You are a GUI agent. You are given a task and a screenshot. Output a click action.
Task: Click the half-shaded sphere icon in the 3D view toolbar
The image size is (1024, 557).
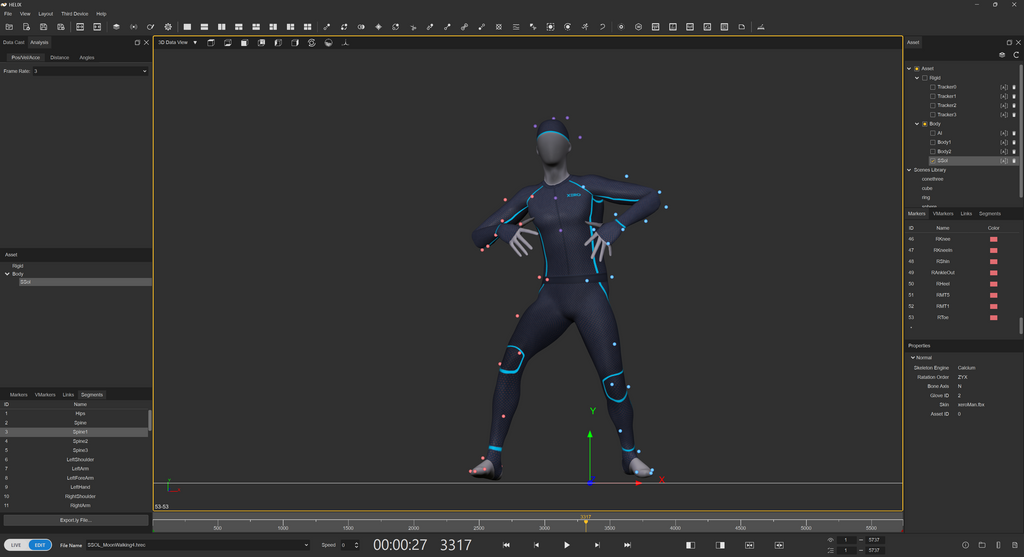click(x=328, y=42)
